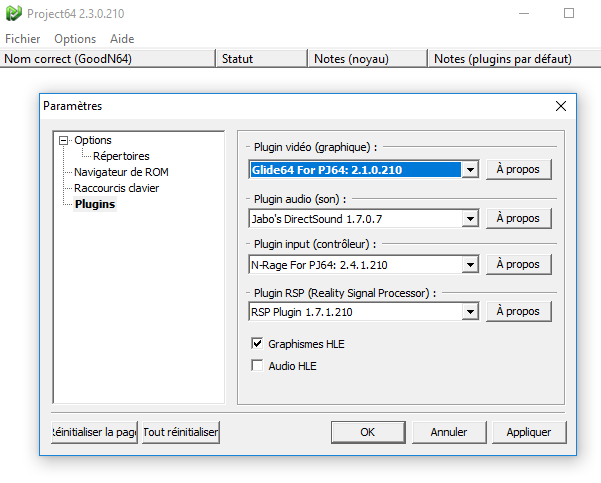
Task: Open RSP plugin dropdown arrow
Action: [x=470, y=312]
